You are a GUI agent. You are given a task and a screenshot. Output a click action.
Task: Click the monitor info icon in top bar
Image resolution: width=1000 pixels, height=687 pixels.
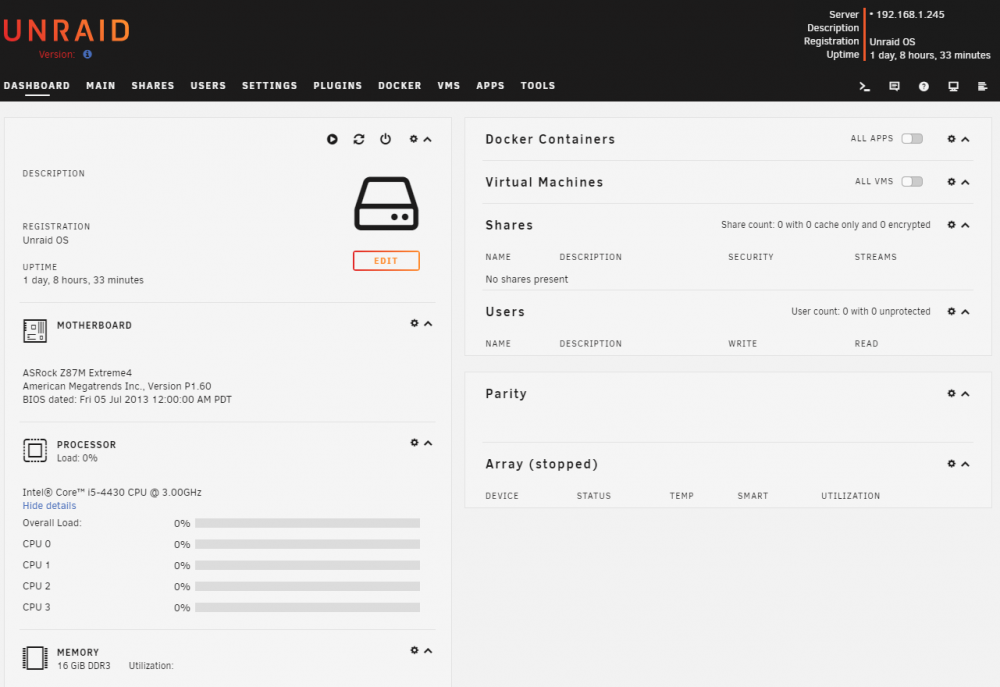tap(953, 86)
